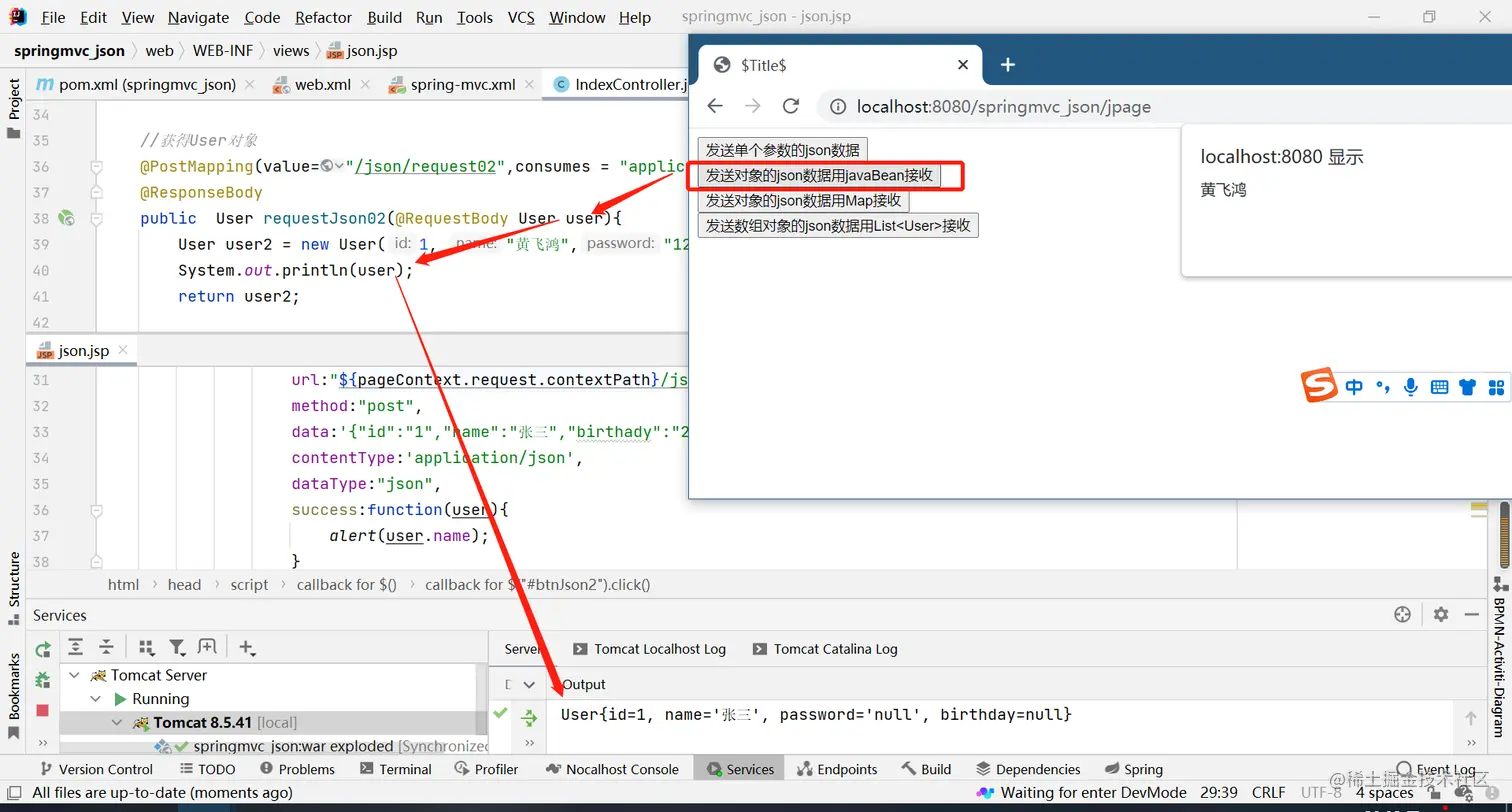Open the Navigate menu
Viewport: 1512px width, 812px height.
(x=198, y=17)
